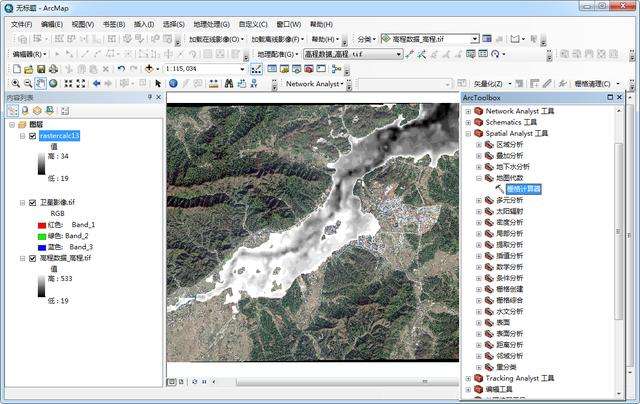This screenshot has width=640, height=404.
Task: Open the 栅格清理(C) toolbar menu
Action: [x=597, y=84]
